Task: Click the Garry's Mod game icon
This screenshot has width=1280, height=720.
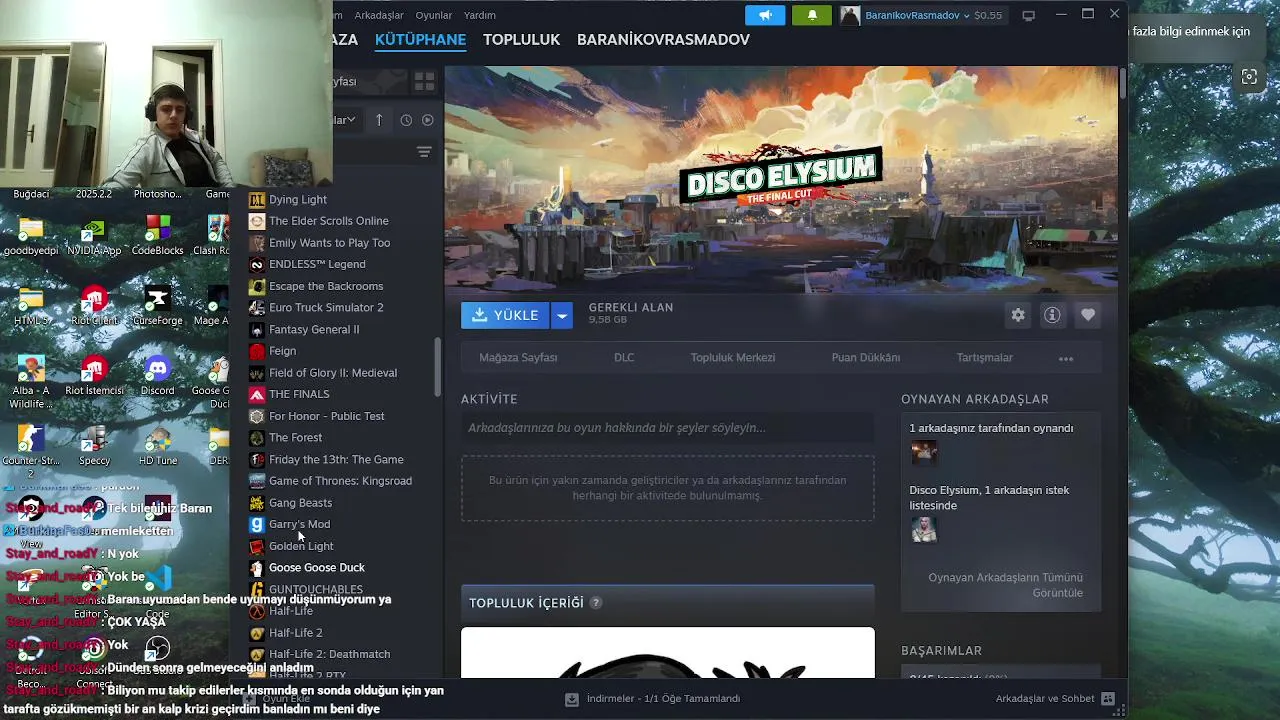Action: pos(257,524)
